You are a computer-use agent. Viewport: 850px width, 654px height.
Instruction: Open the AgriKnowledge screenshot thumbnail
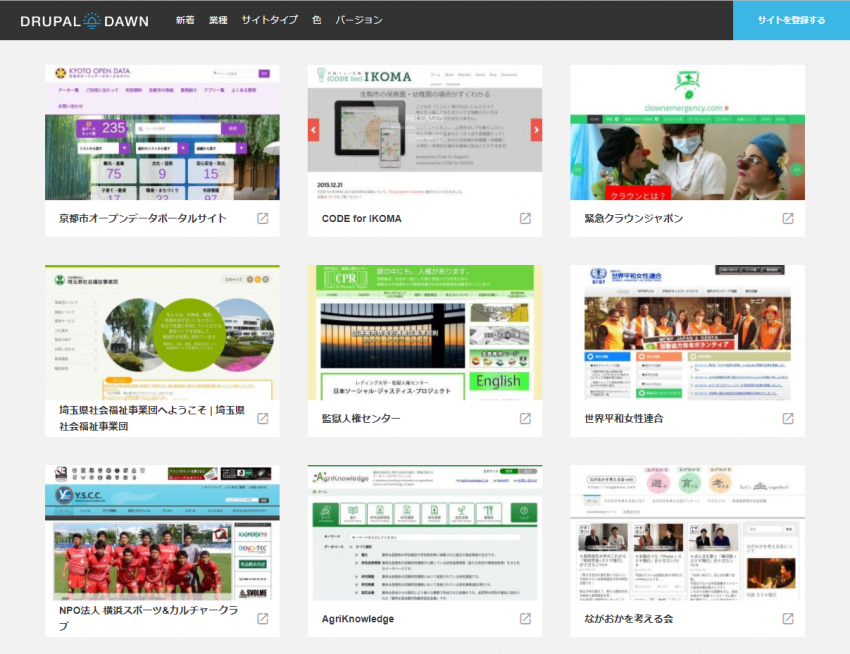click(424, 532)
